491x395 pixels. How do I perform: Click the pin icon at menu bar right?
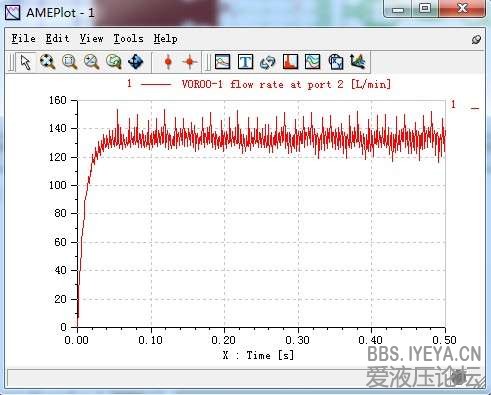[476, 40]
